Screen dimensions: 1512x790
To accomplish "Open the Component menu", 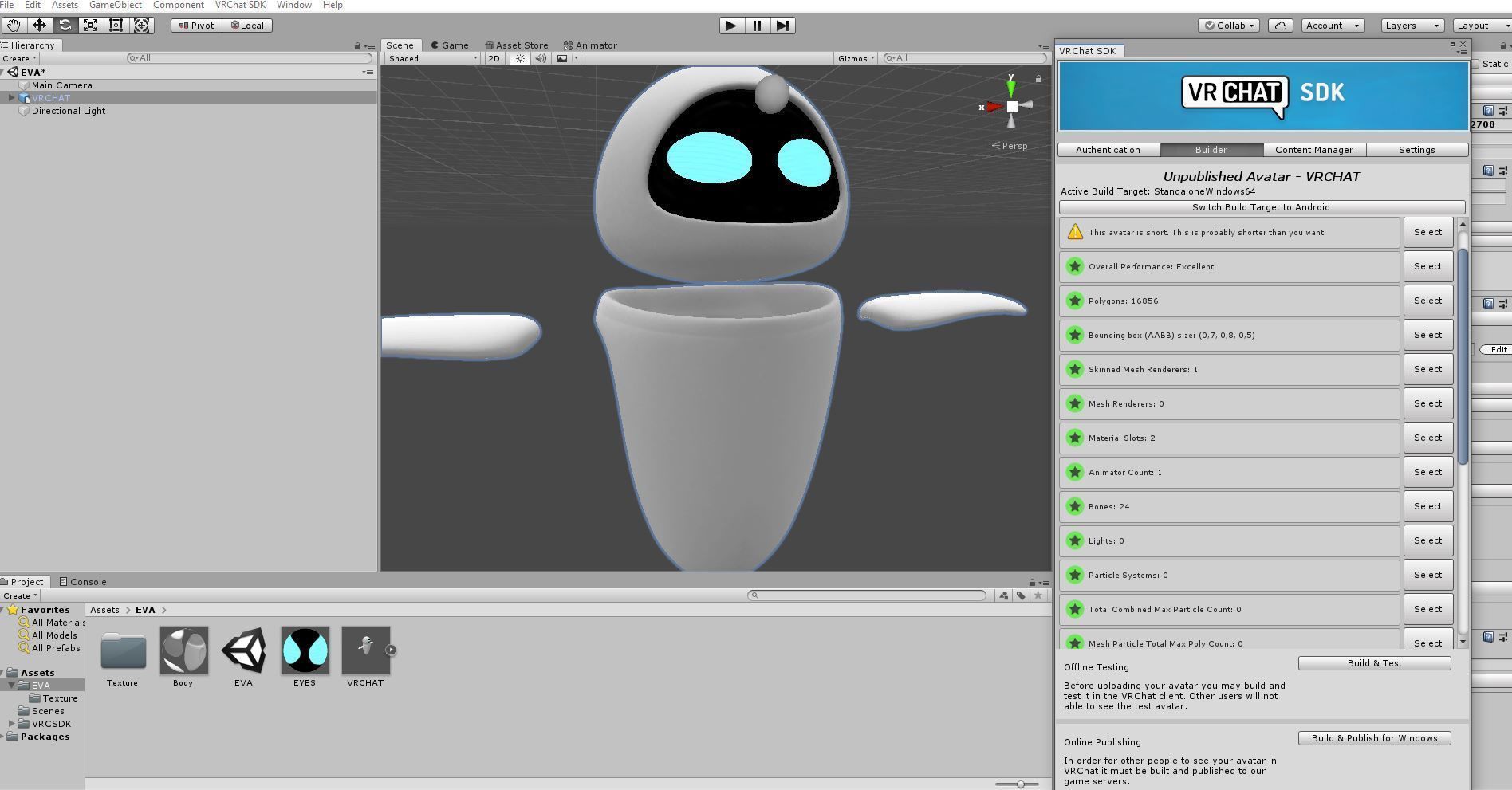I will tap(179, 5).
